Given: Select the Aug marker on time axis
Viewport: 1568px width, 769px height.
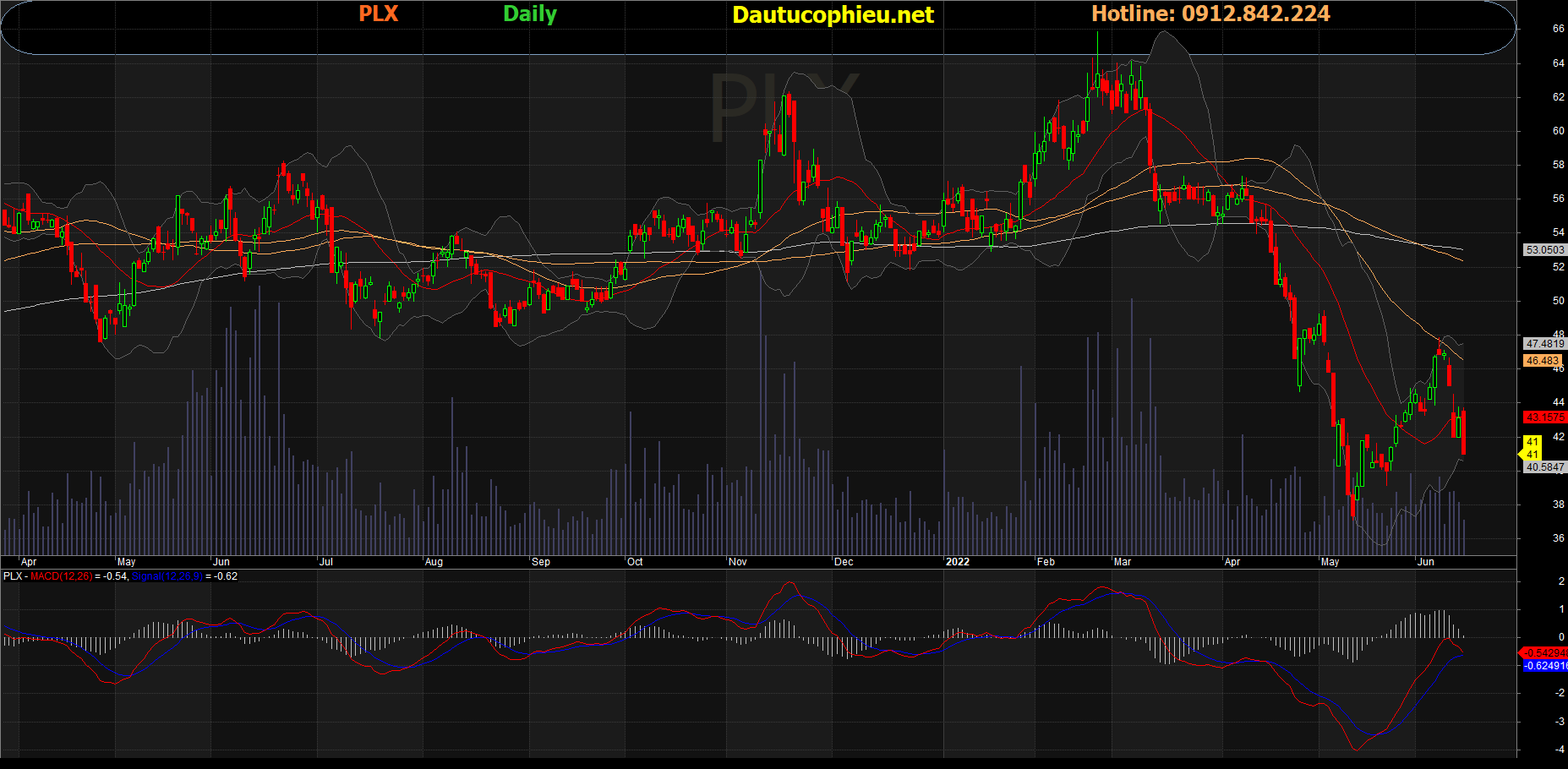Looking at the screenshot, I should tap(434, 562).
